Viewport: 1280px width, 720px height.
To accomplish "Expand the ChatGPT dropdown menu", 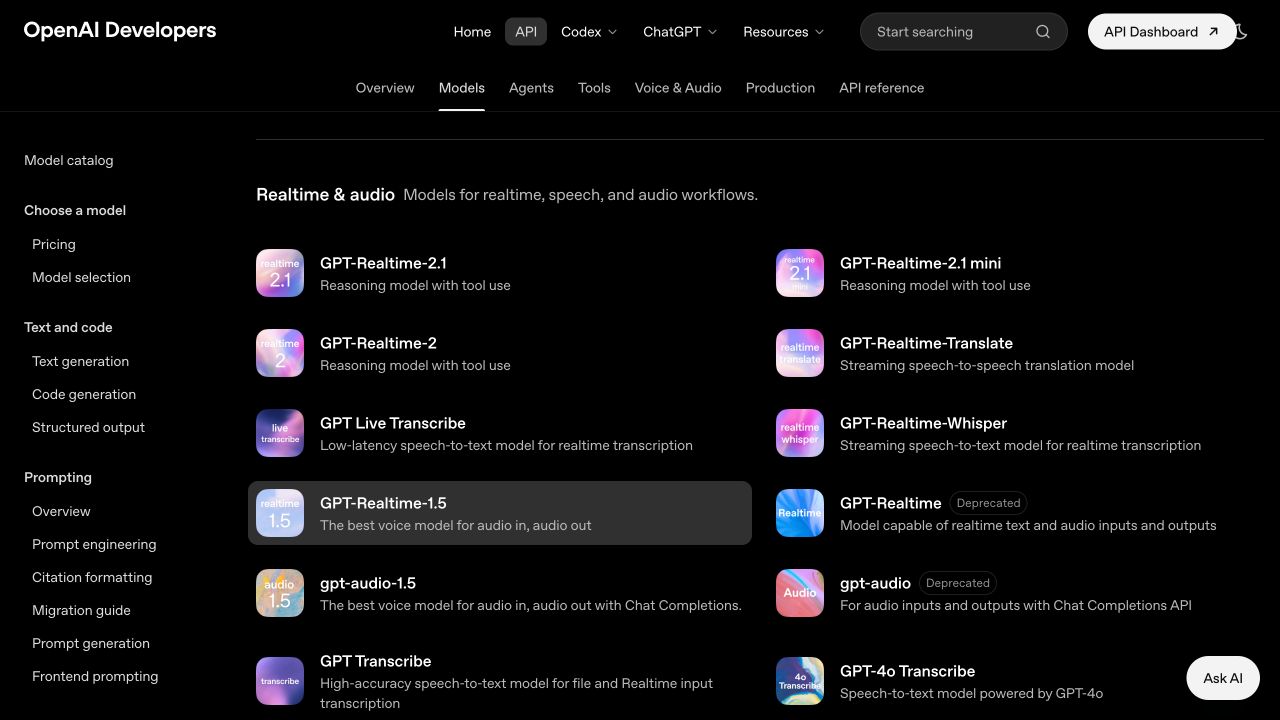I will coord(680,32).
